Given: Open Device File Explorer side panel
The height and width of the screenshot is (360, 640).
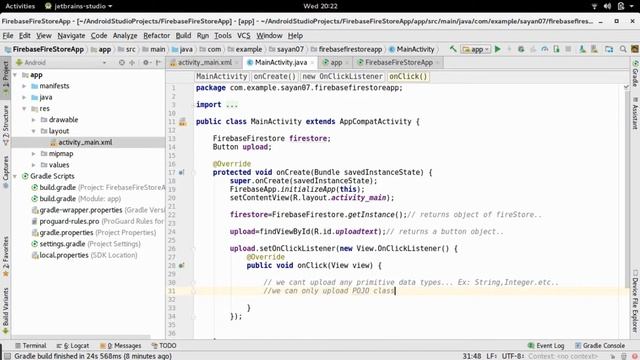Looking at the screenshot, I should pos(635,300).
